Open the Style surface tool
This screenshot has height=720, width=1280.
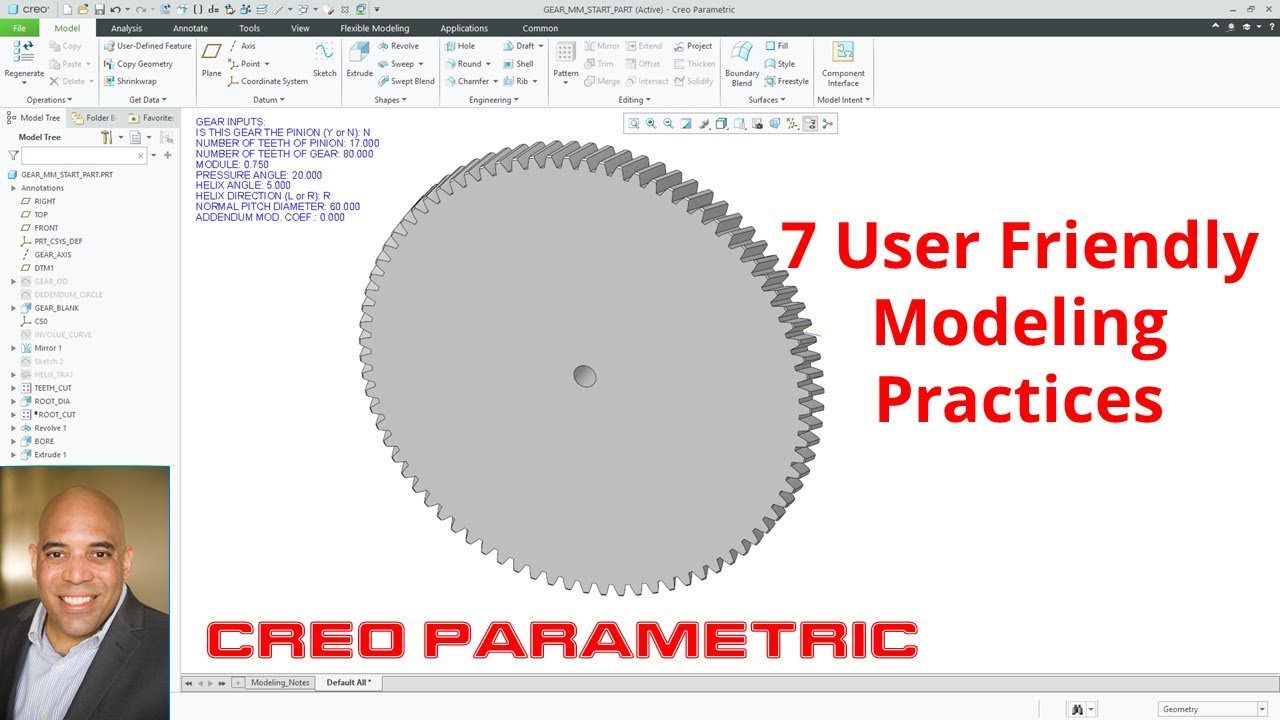tap(779, 64)
